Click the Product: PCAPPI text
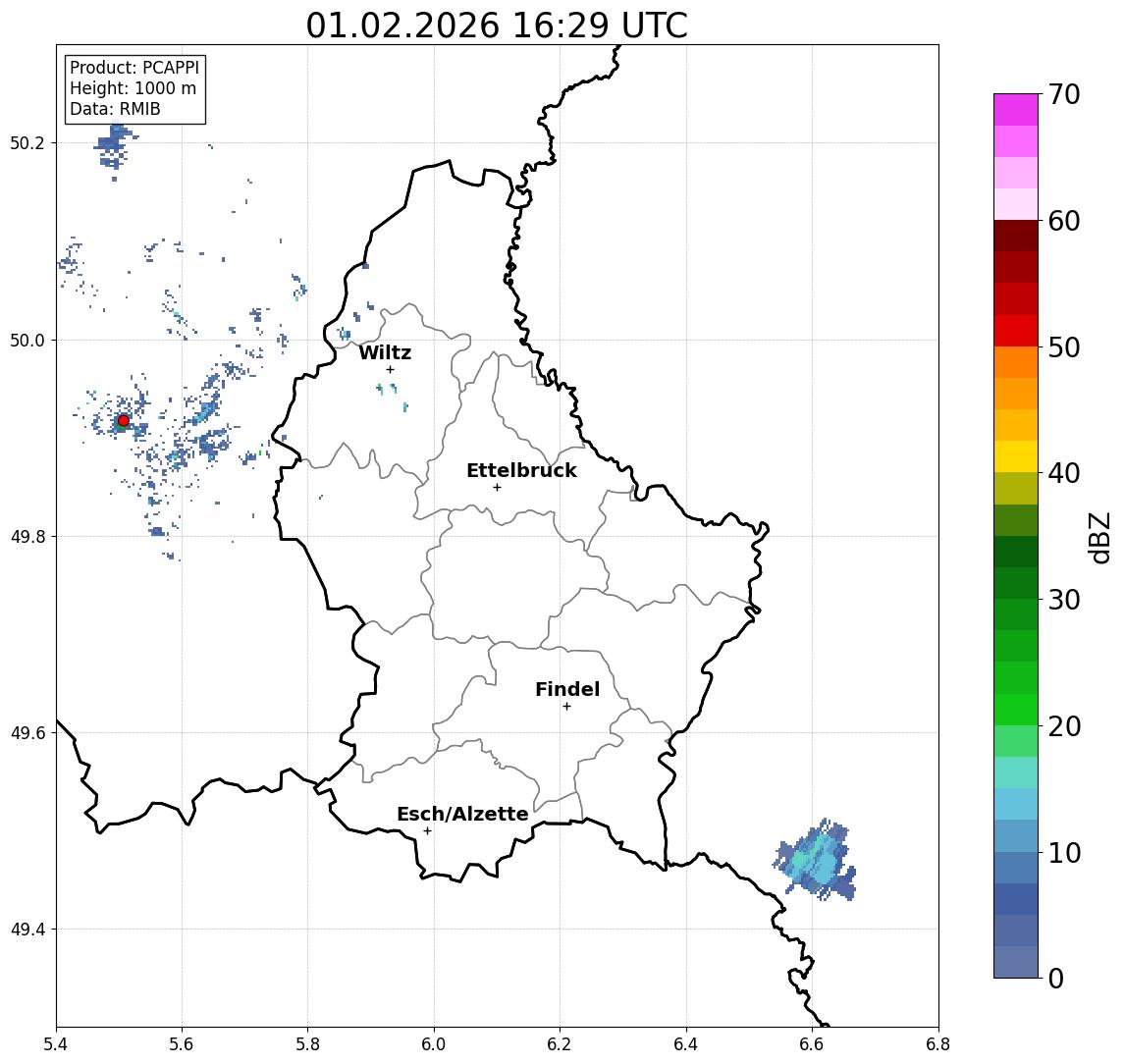 point(134,68)
